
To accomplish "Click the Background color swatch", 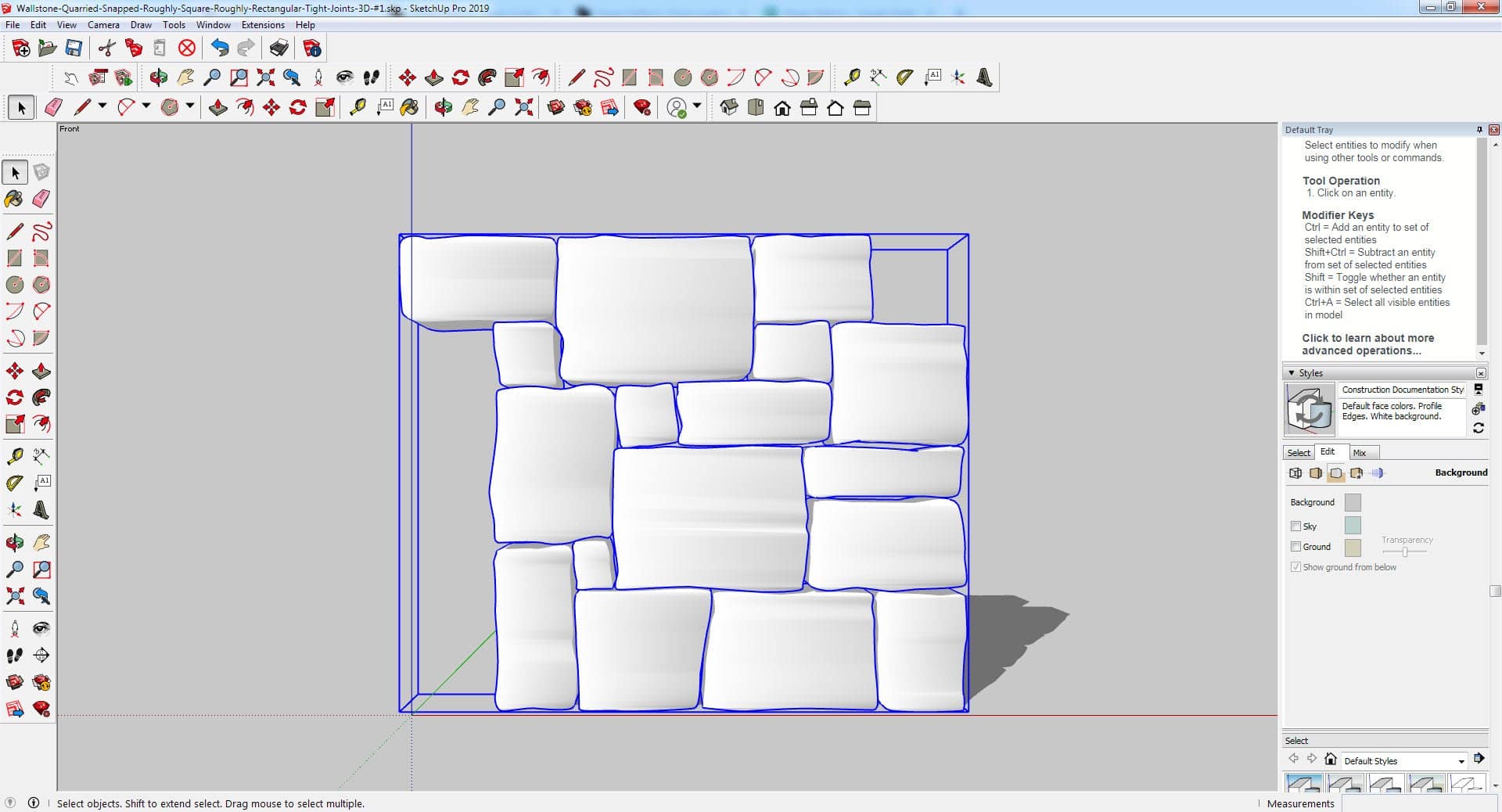I will click(x=1352, y=502).
